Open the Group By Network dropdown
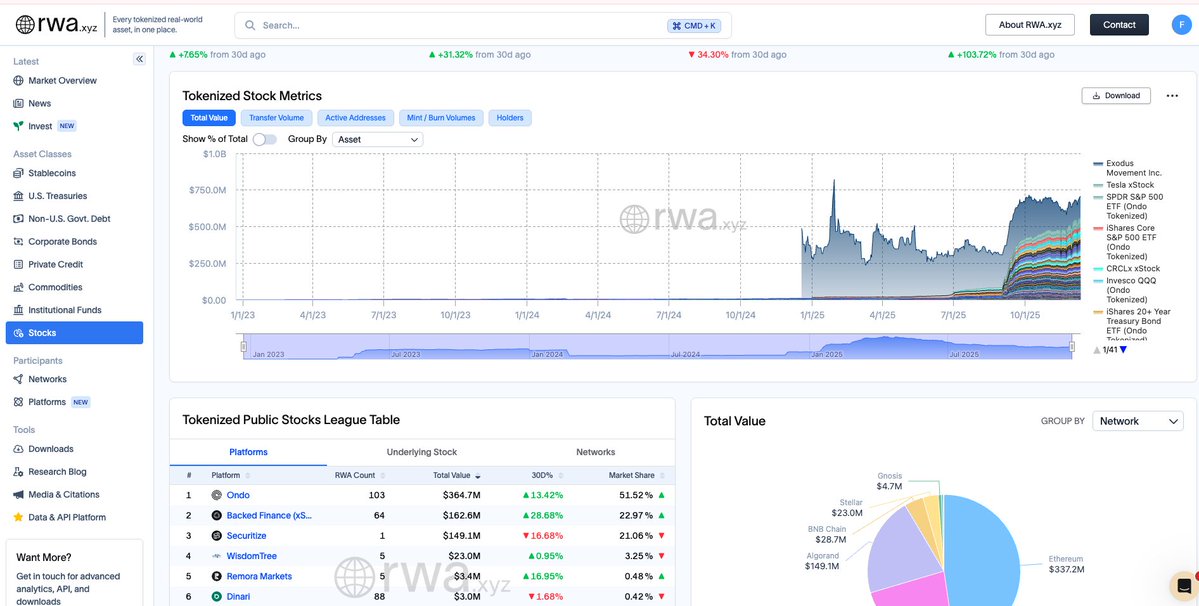 point(1138,421)
